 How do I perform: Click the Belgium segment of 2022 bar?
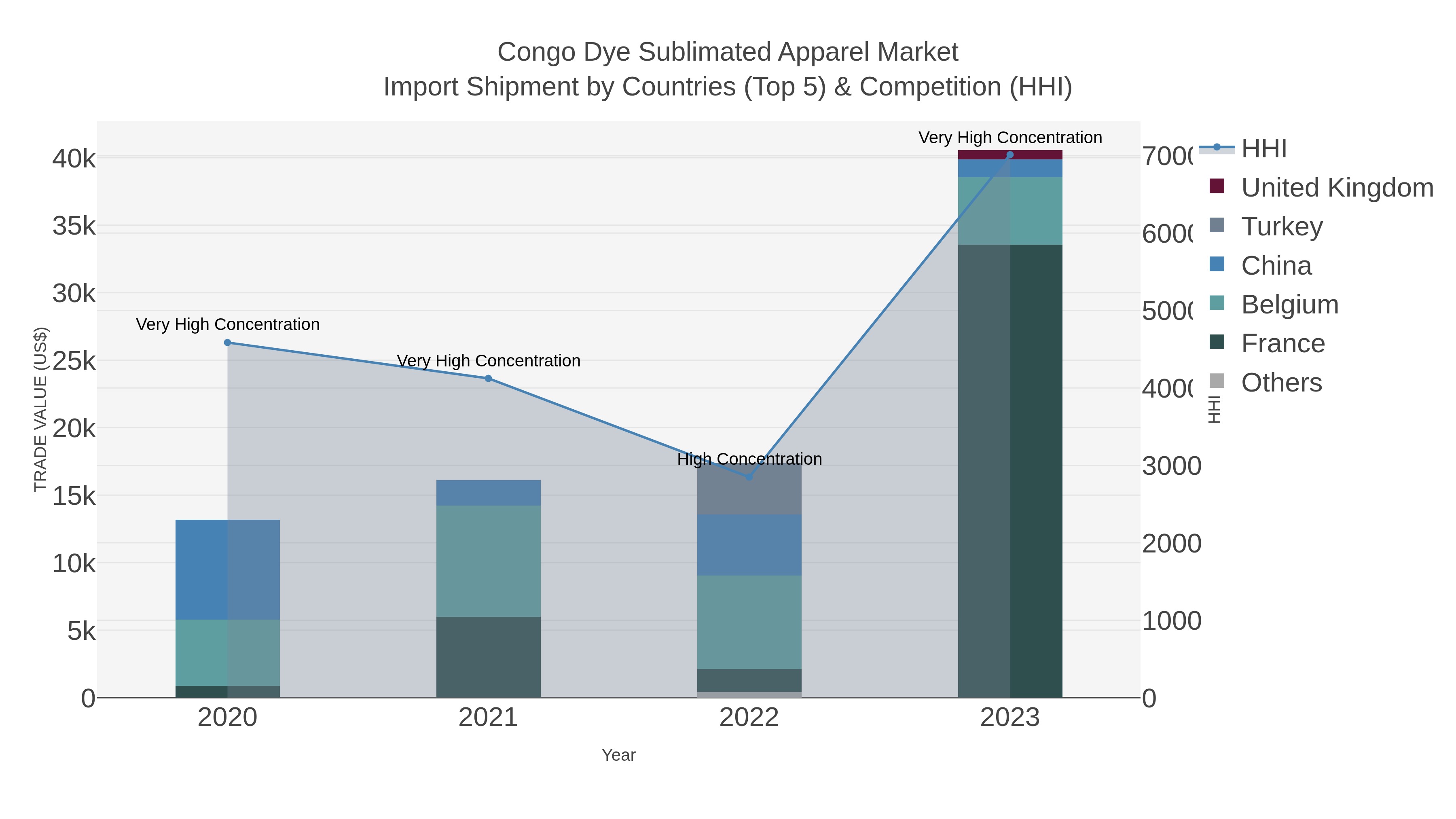tap(749, 622)
